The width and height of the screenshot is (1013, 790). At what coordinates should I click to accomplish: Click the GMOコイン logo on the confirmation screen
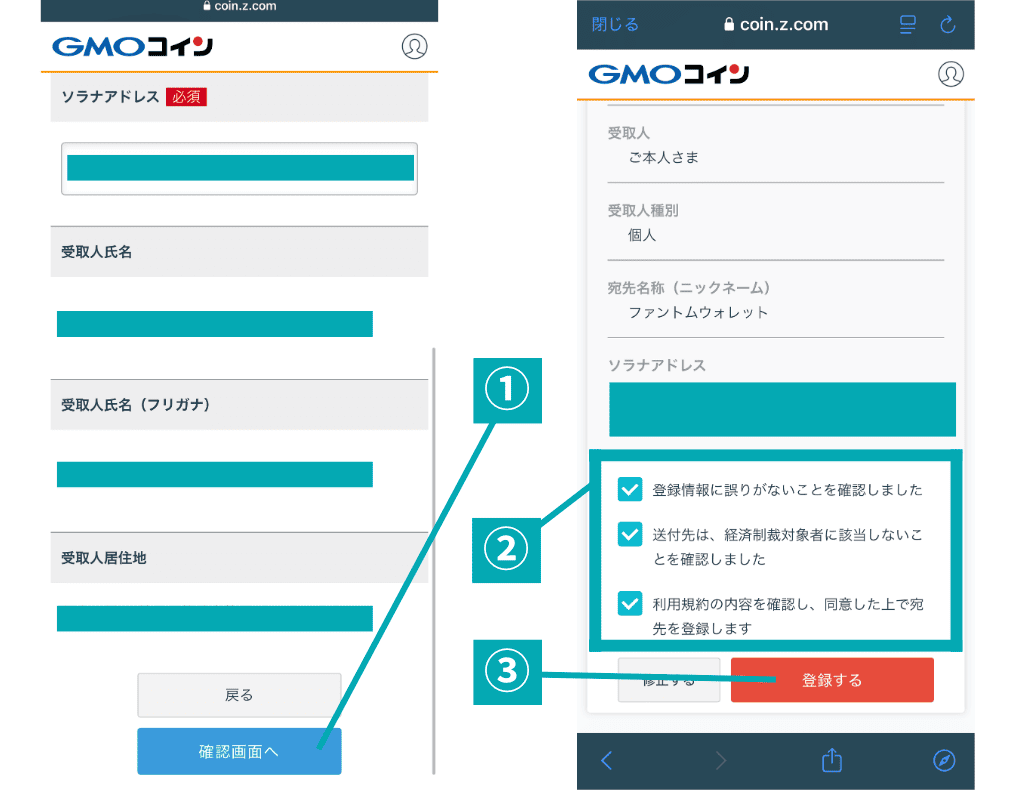[x=669, y=74]
